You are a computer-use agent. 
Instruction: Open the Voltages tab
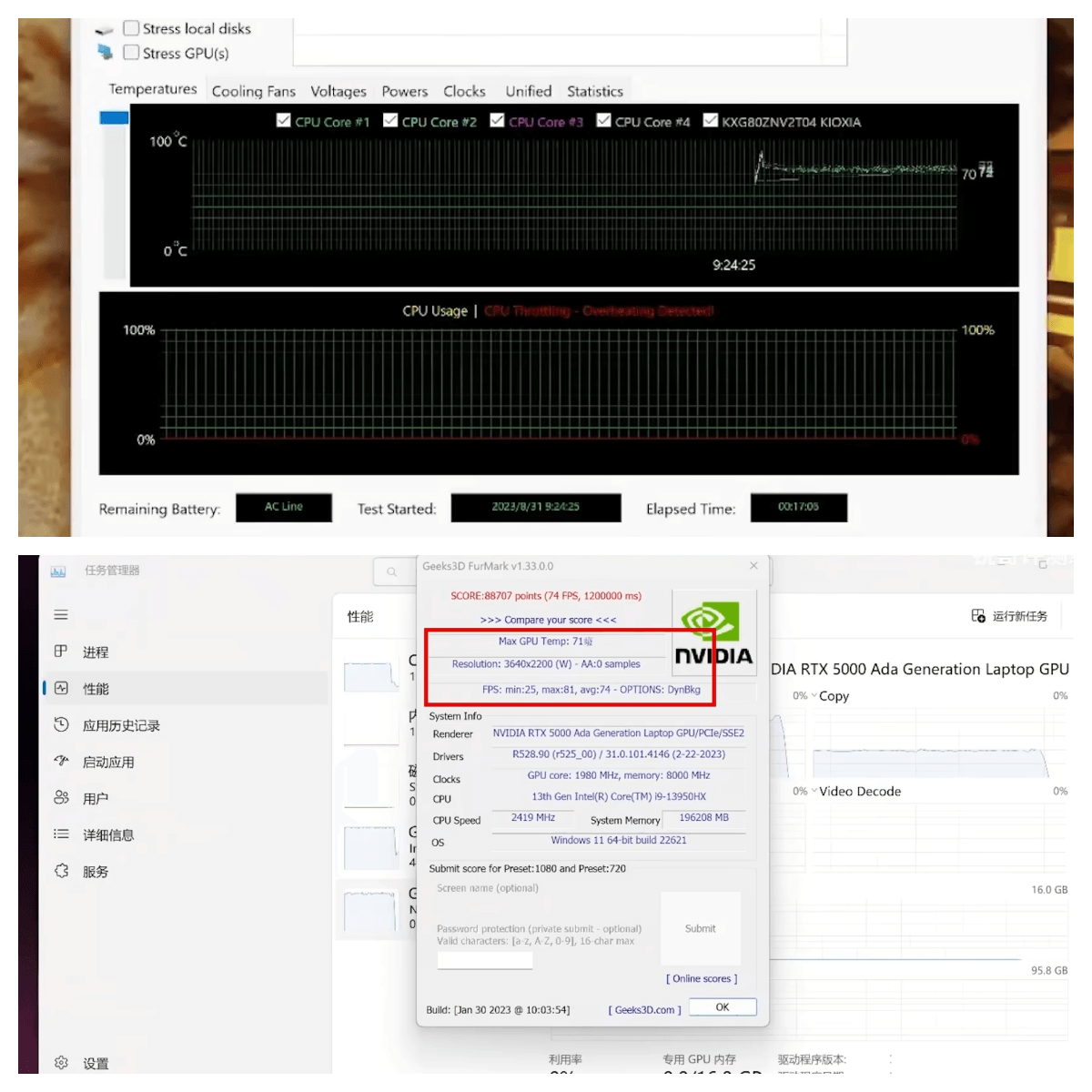[x=339, y=91]
